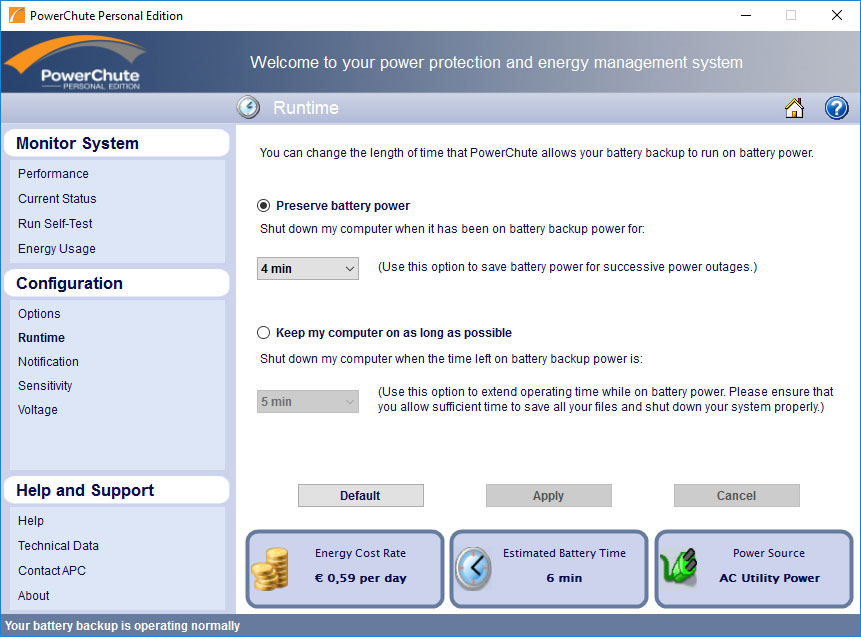
Task: Go to Run Self-Test
Action: tap(55, 223)
